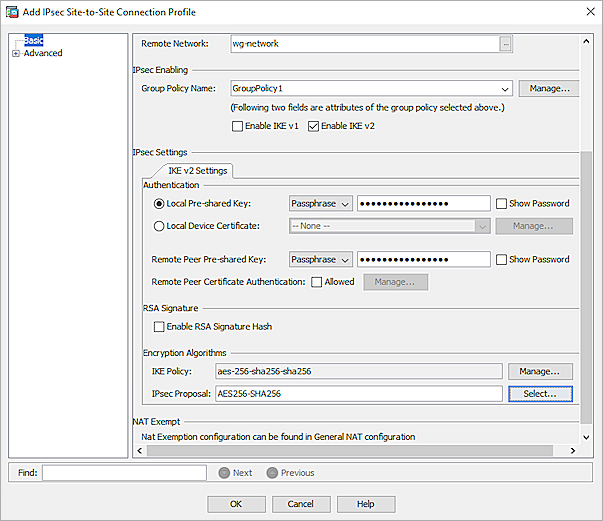The image size is (603, 521).
Task: Select Local Device Certificate radio button
Action: 158,226
